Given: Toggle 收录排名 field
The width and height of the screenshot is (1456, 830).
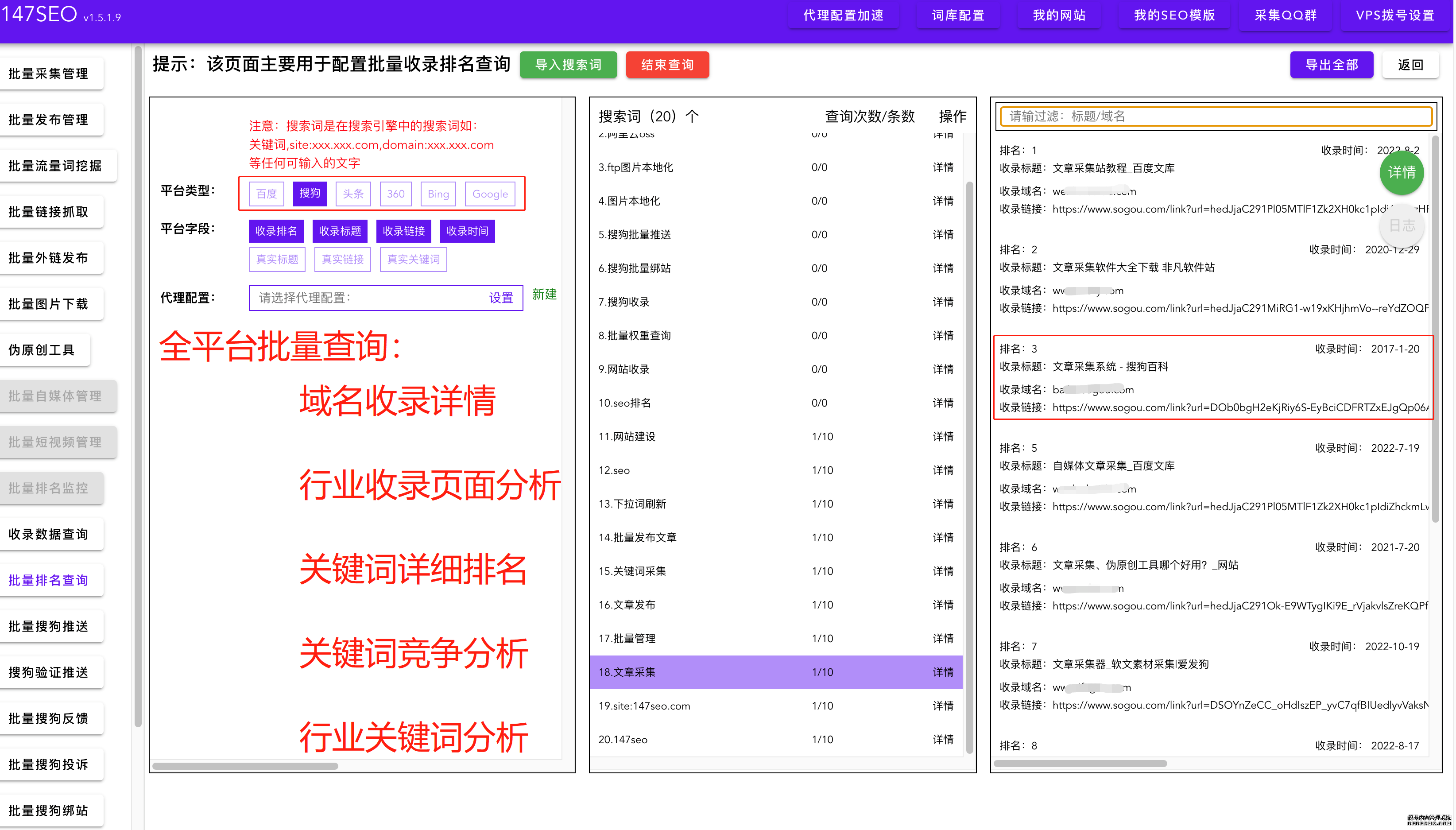Looking at the screenshot, I should pos(276,231).
